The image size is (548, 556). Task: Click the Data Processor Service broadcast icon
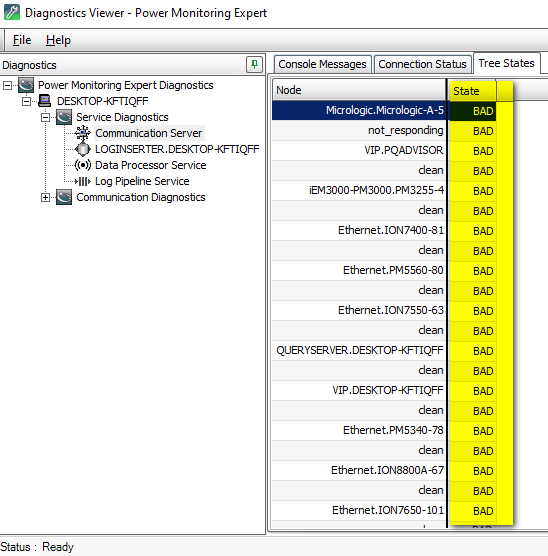coord(83,165)
